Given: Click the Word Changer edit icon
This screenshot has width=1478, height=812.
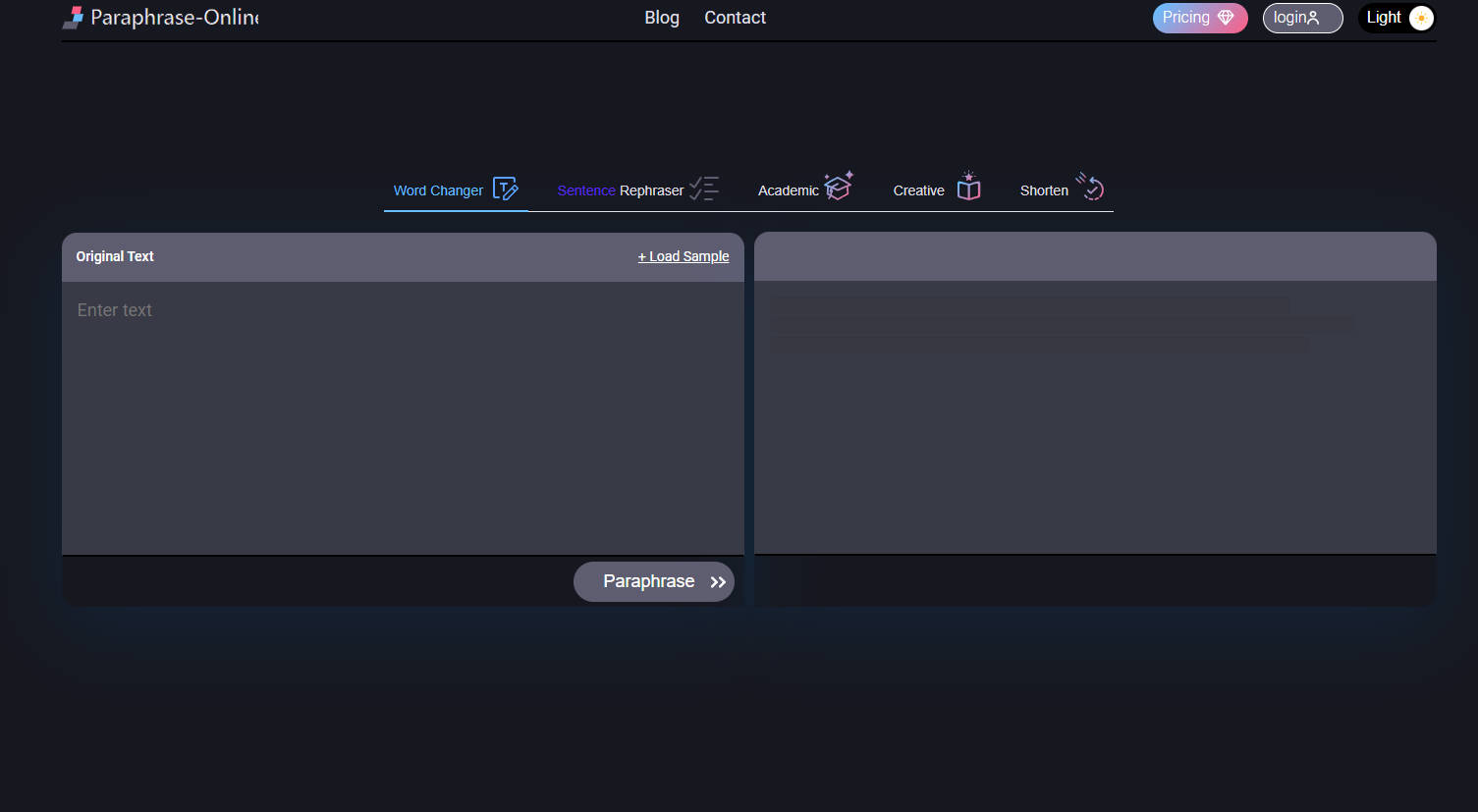Looking at the screenshot, I should point(505,189).
